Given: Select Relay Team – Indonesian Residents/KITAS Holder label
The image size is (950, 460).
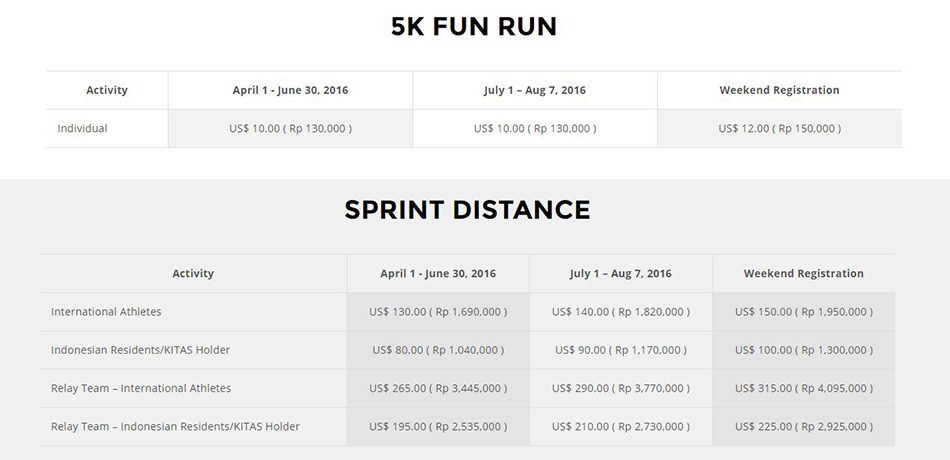Looking at the screenshot, I should tap(175, 426).
